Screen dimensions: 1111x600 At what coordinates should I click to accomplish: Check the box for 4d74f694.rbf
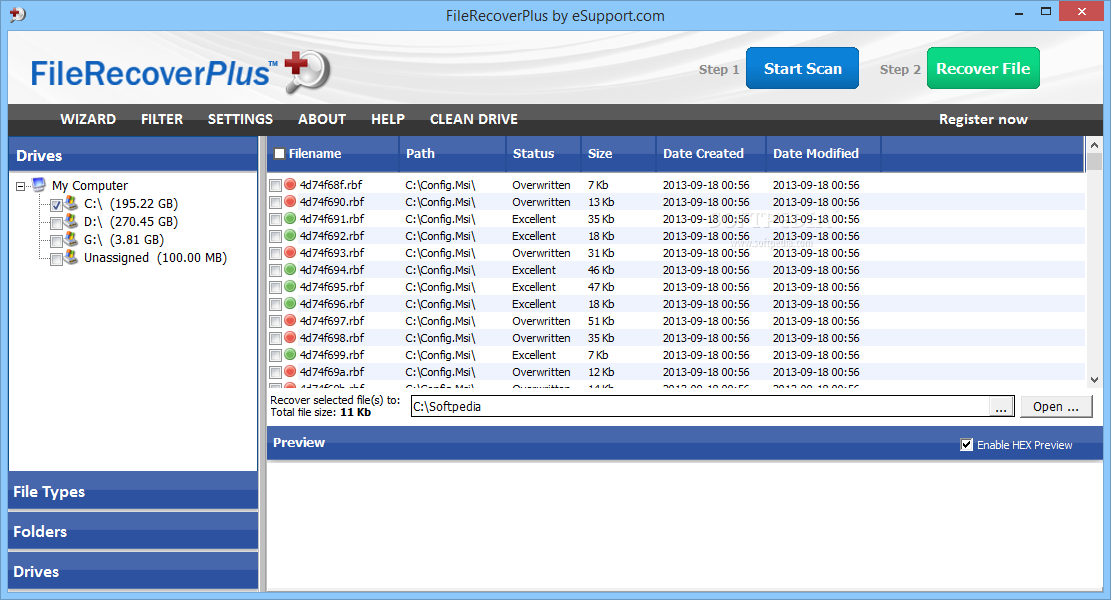click(x=276, y=271)
